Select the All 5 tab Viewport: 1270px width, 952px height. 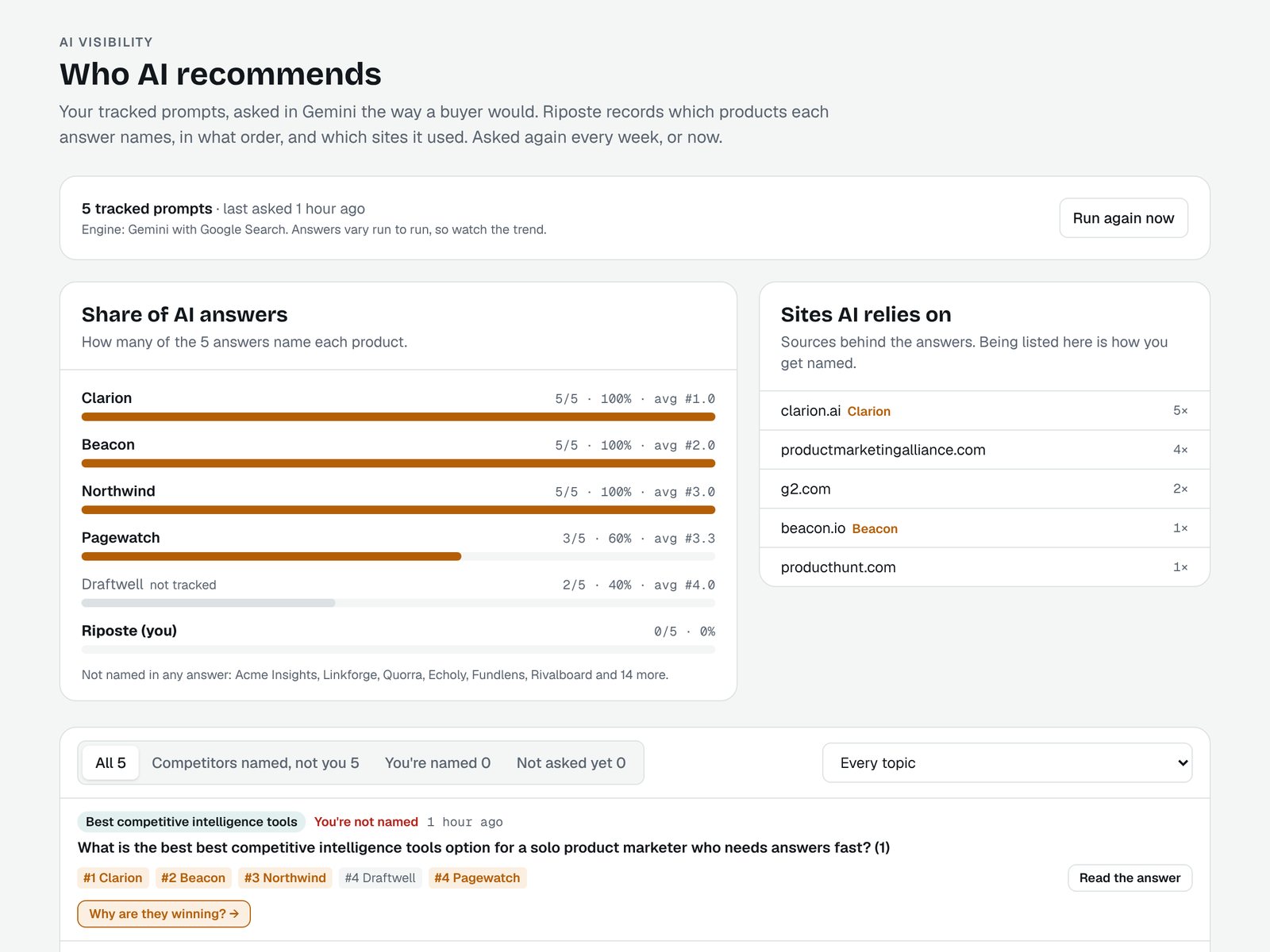click(110, 762)
